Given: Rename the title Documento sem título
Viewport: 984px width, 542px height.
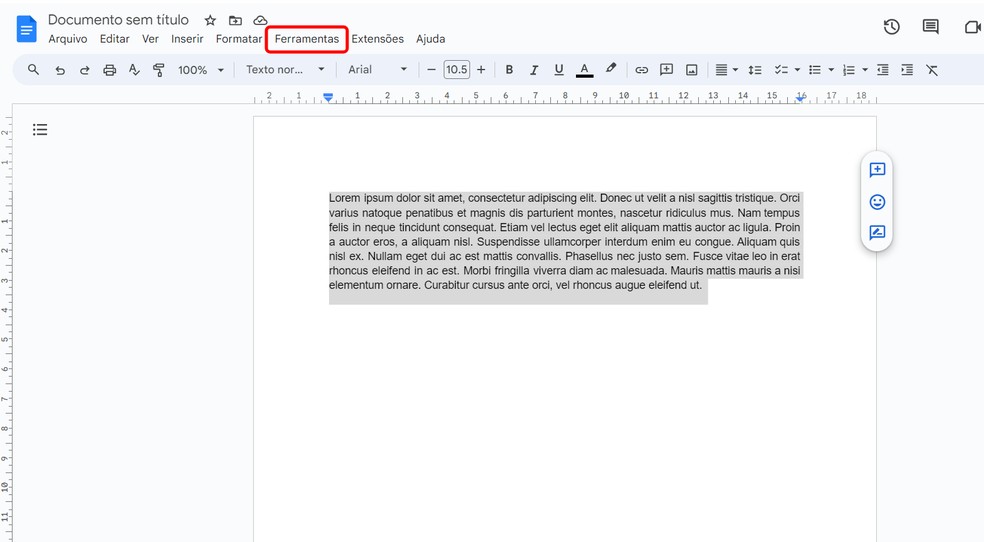Looking at the screenshot, I should point(118,20).
